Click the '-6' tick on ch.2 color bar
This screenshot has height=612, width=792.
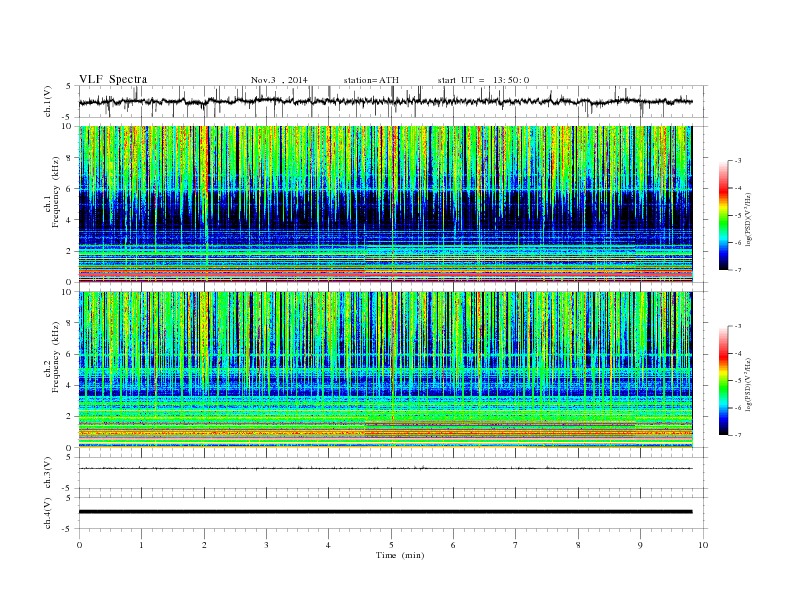click(x=737, y=408)
